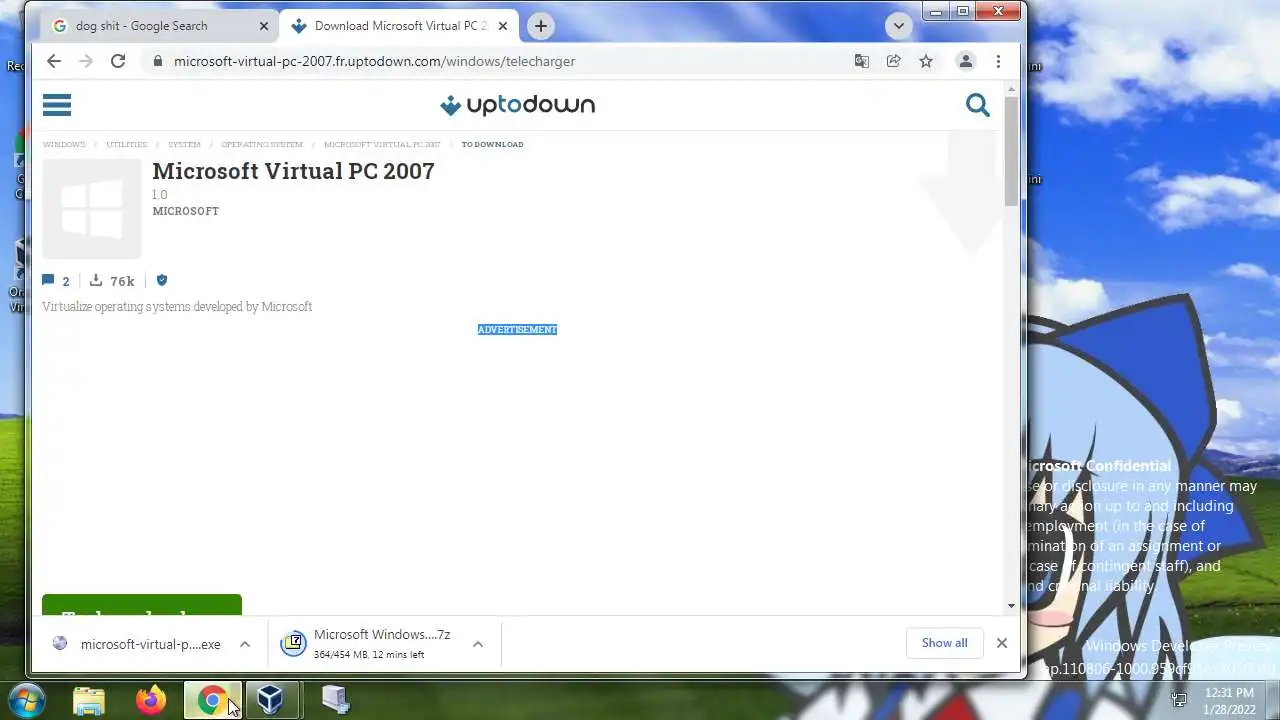Open the Uptodown hamburger menu
This screenshot has width=1280, height=720.
(x=57, y=105)
